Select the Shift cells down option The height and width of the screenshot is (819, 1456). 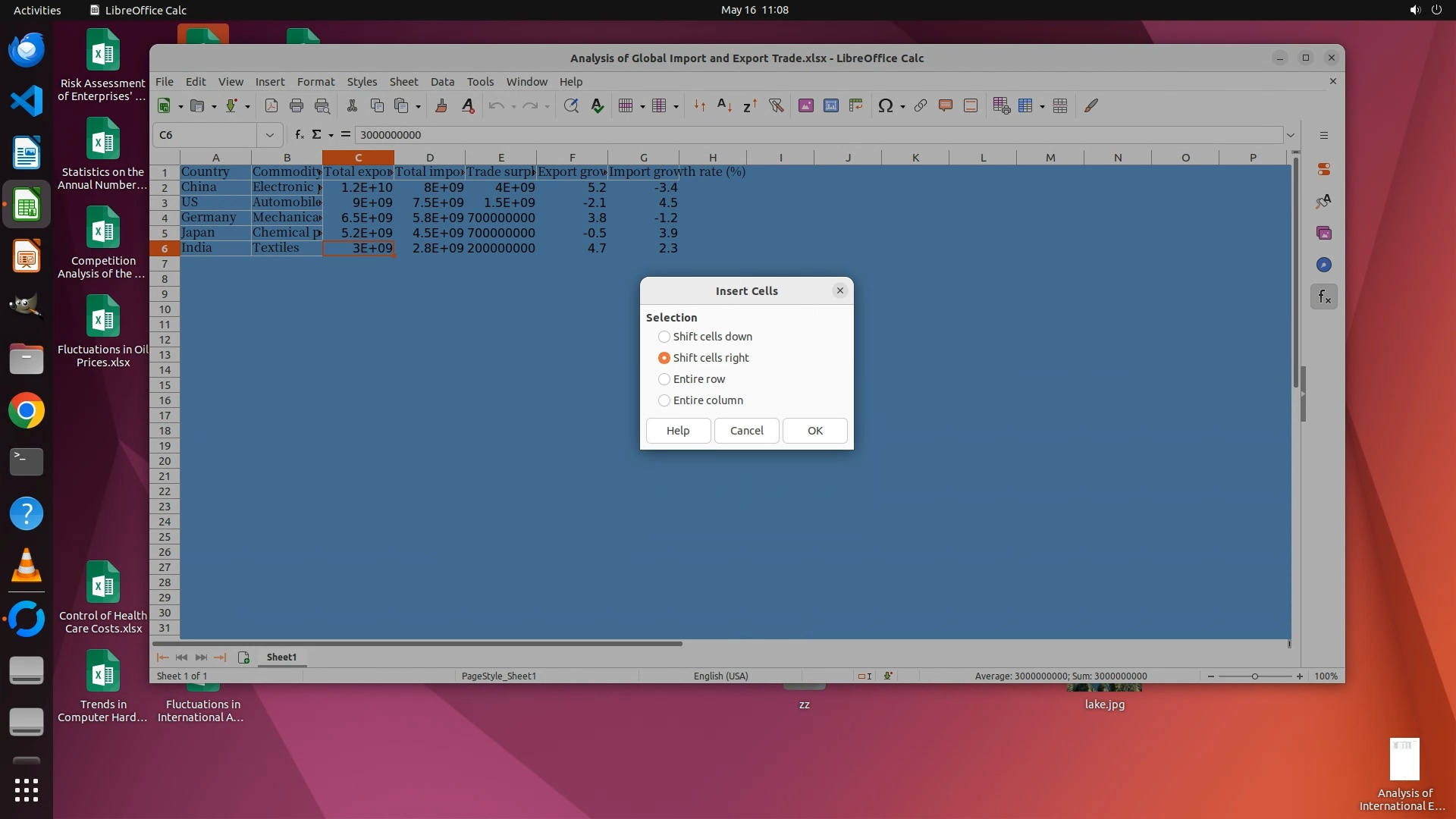(x=664, y=337)
